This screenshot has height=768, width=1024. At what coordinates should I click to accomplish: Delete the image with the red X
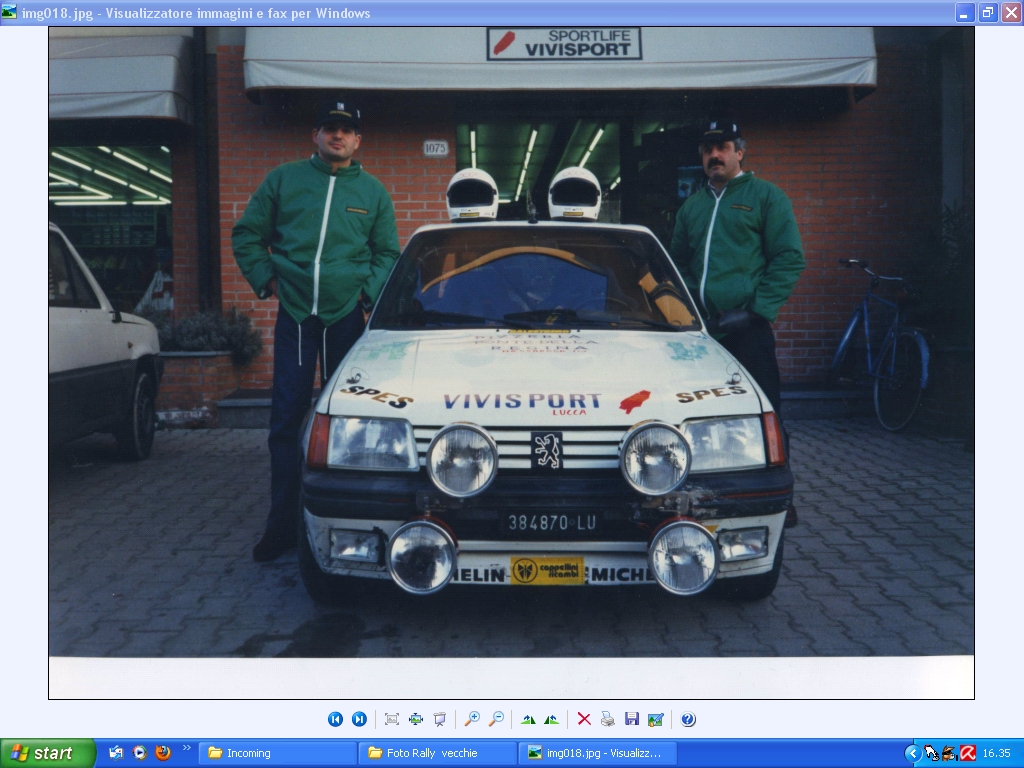584,719
